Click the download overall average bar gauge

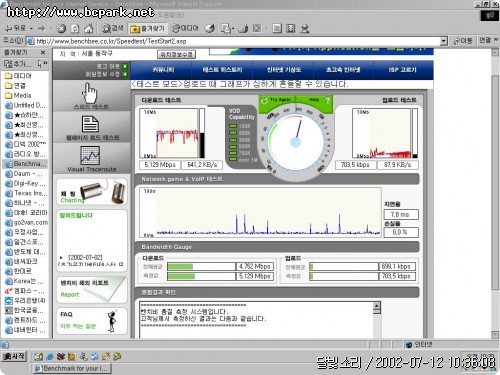[x=201, y=267]
